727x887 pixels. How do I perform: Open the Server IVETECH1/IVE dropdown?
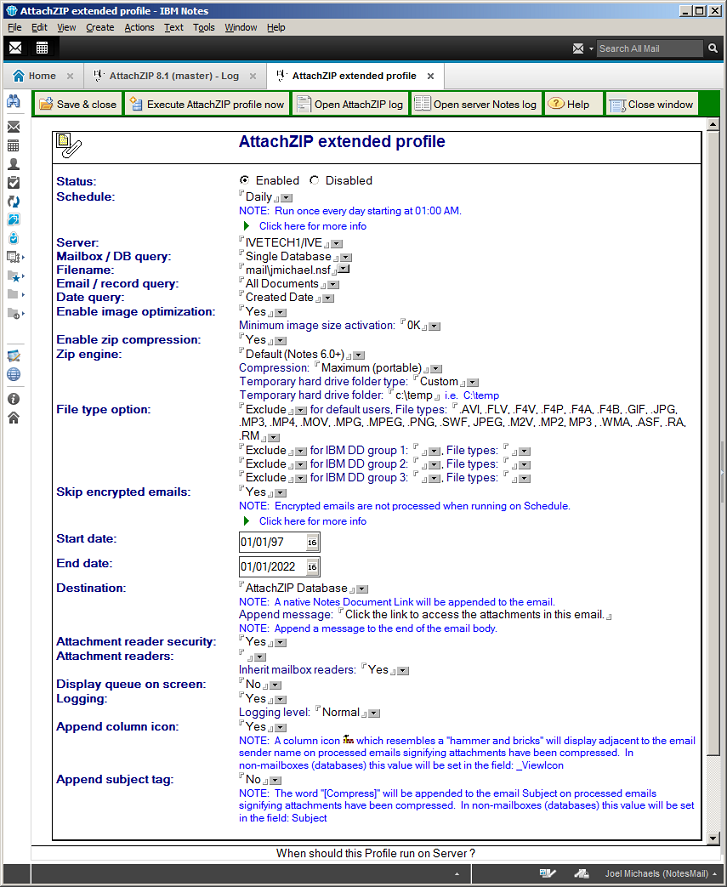[337, 244]
